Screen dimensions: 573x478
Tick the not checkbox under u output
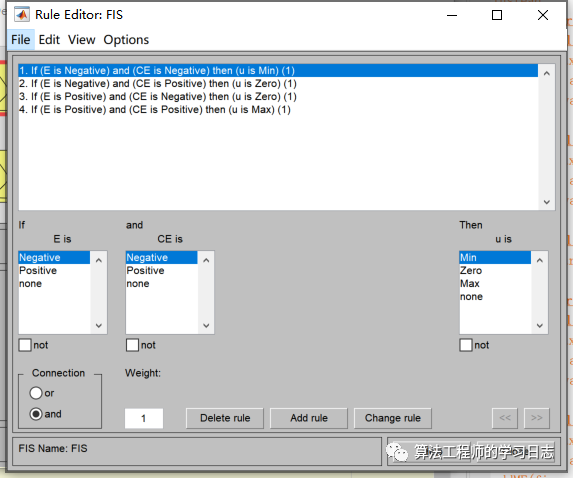466,345
